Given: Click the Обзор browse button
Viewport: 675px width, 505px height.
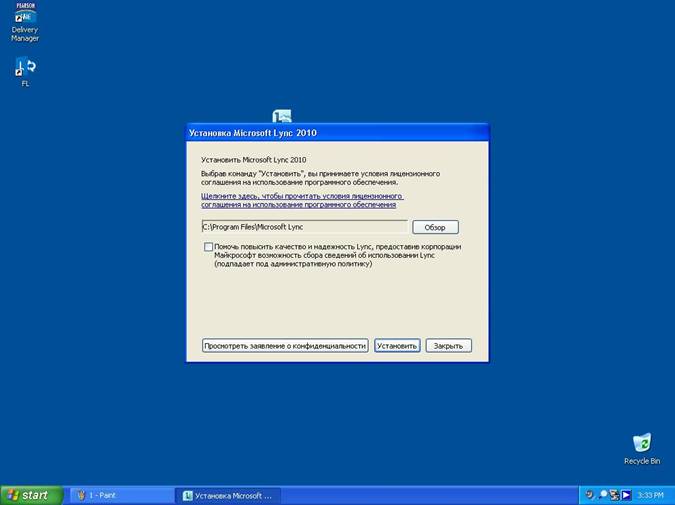Looking at the screenshot, I should pyautogui.click(x=435, y=227).
